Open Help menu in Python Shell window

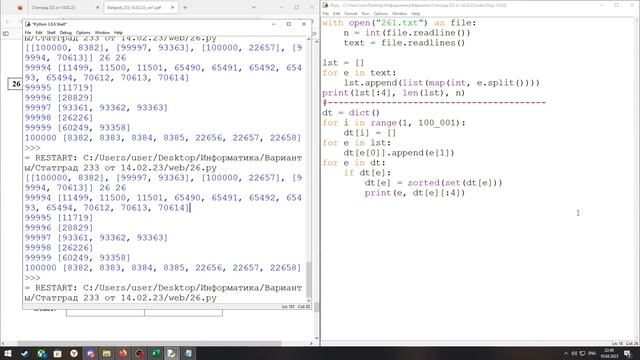(x=118, y=33)
